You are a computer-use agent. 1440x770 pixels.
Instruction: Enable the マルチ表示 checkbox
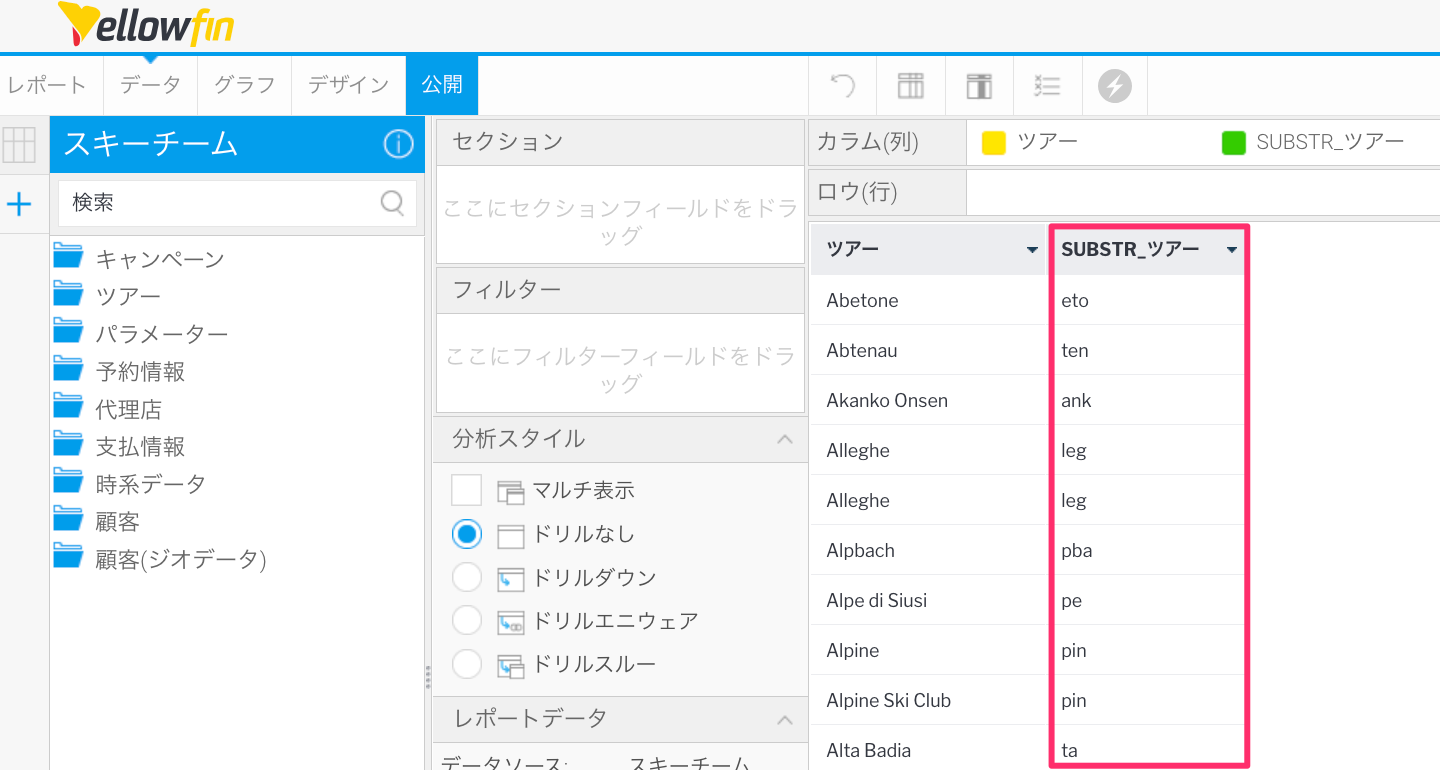click(467, 490)
